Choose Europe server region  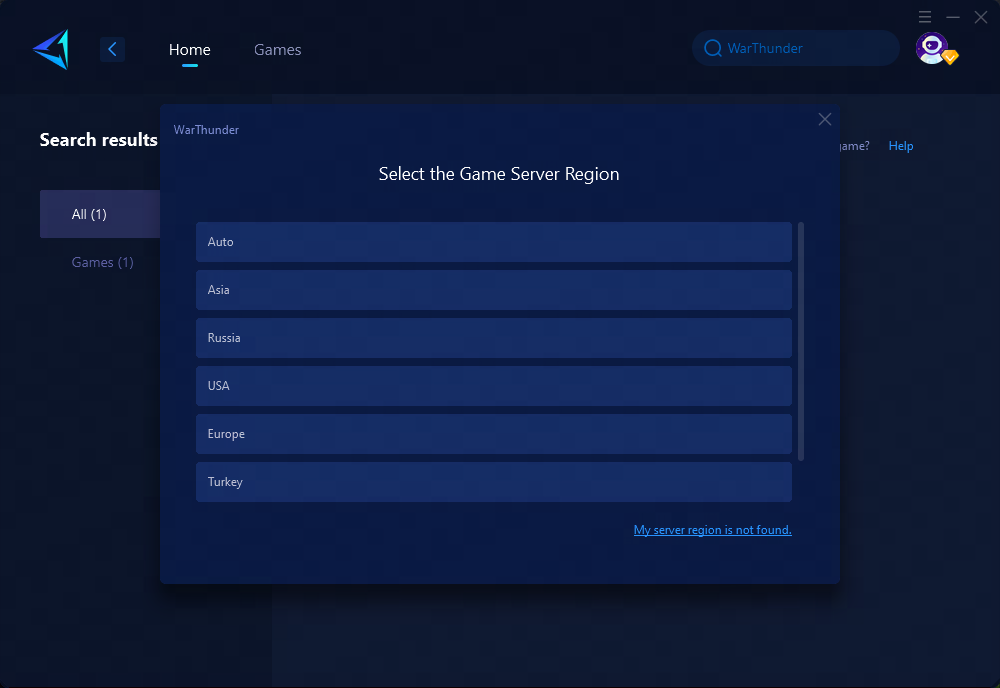493,434
